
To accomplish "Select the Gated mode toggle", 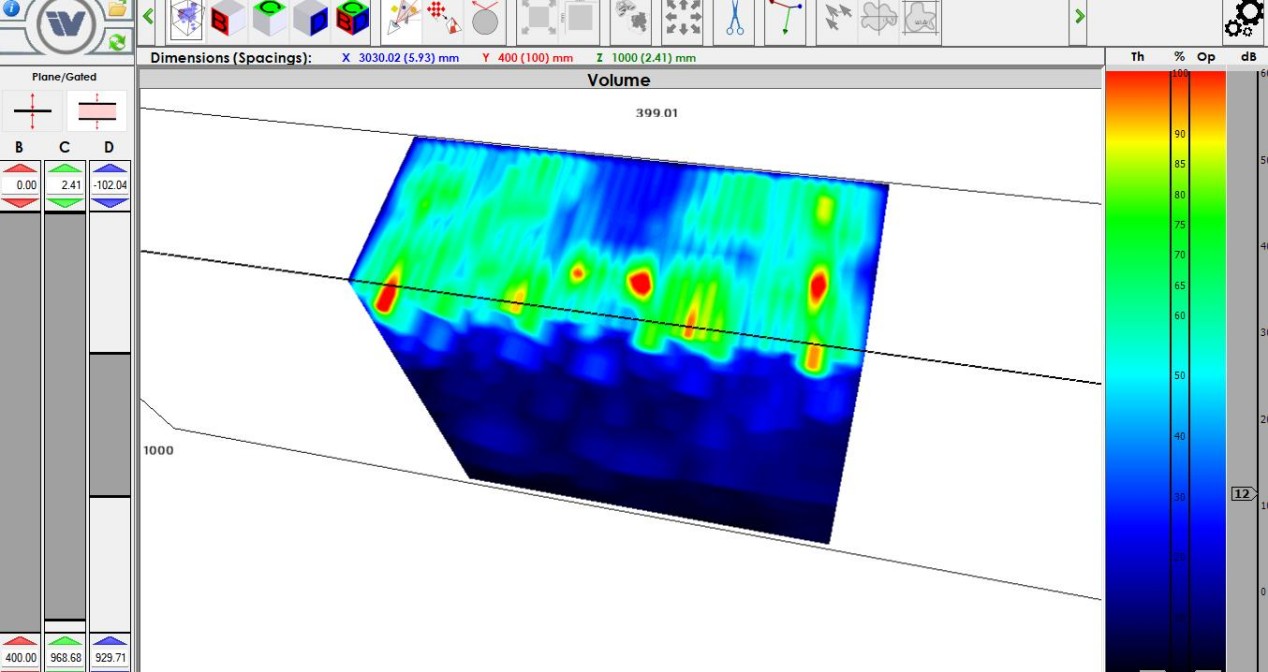I will click(x=96, y=110).
